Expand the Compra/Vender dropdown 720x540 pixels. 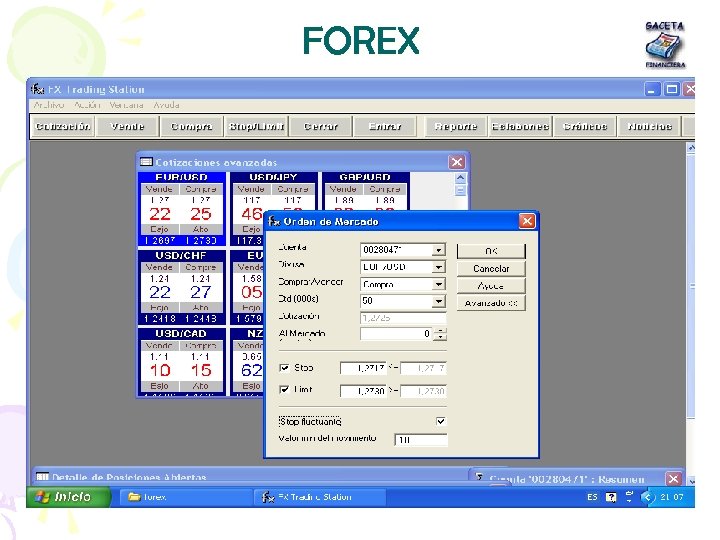(439, 284)
